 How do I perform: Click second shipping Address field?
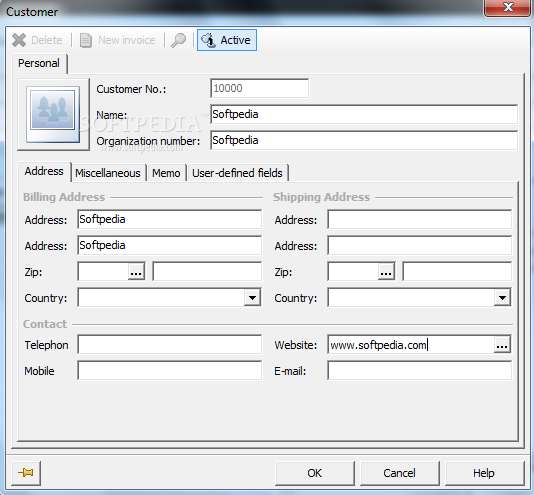pyautogui.click(x=420, y=245)
